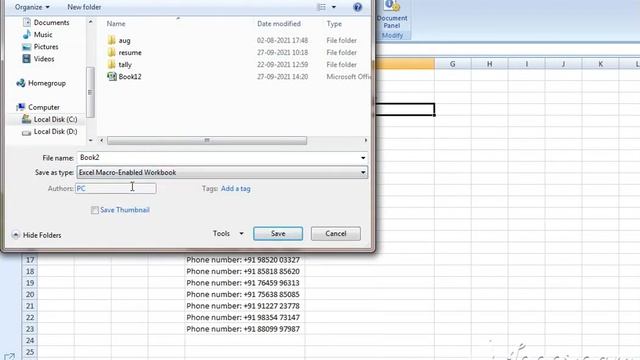640x360 pixels.
Task: Sort files by Date modified column
Action: pyautogui.click(x=279, y=24)
